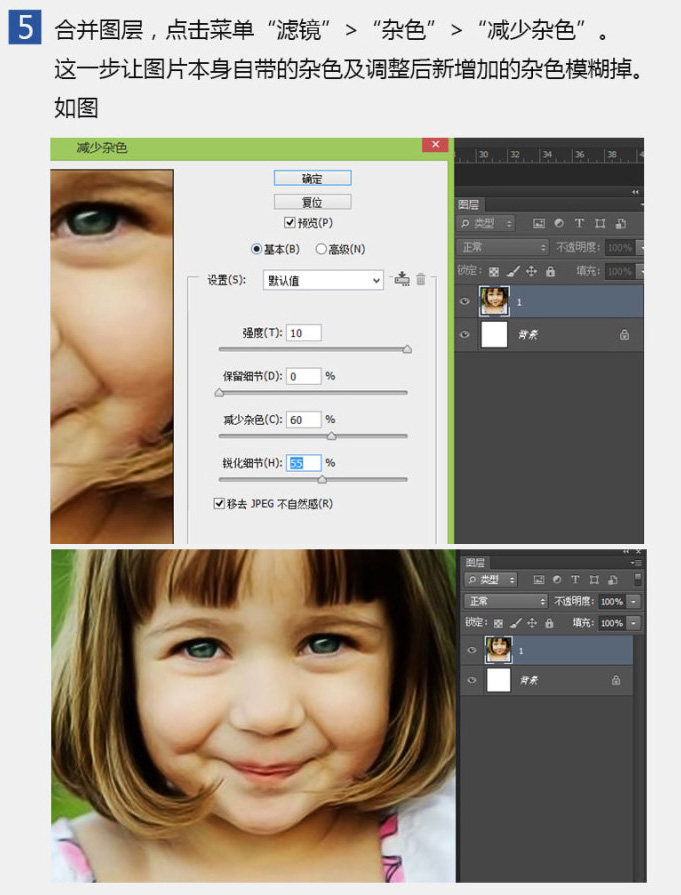Switch to the 图层 tab in the lower panel
681x895 pixels.
click(x=476, y=563)
